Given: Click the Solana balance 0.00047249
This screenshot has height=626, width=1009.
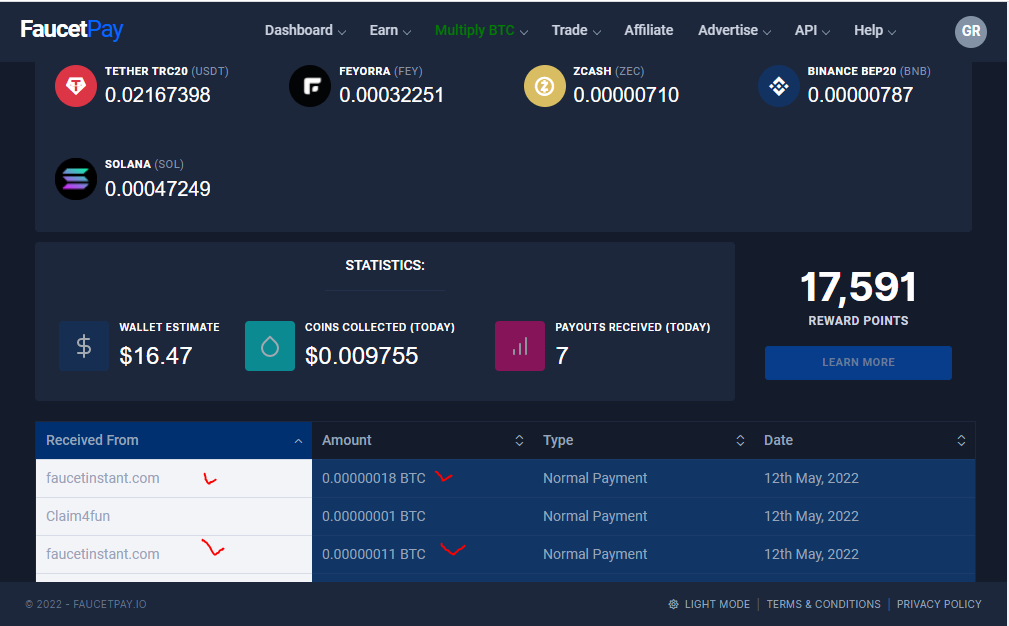Looking at the screenshot, I should click(x=158, y=189).
